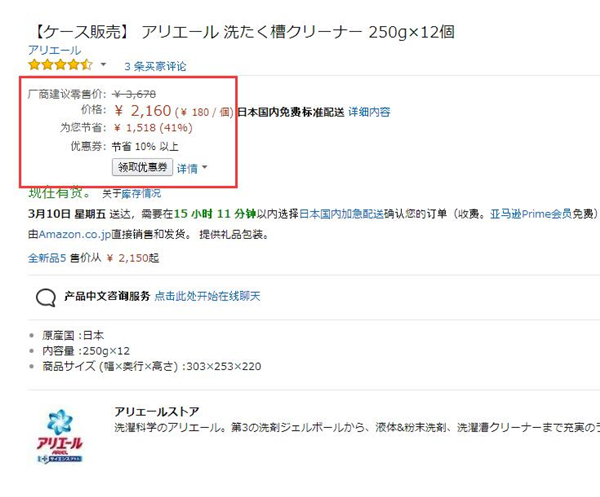Click the star rating icons

pos(60,64)
